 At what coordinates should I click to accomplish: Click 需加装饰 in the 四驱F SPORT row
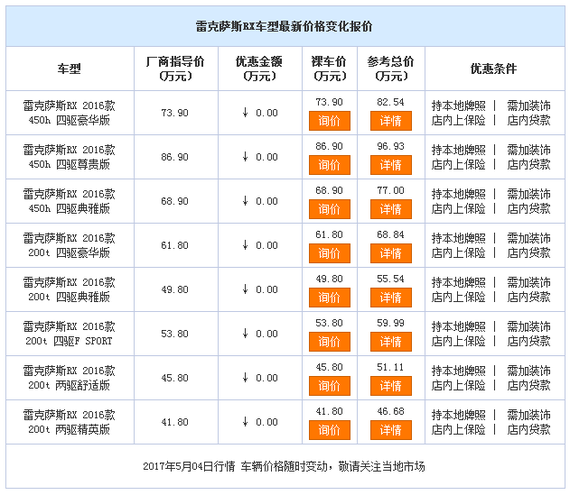click(x=529, y=327)
